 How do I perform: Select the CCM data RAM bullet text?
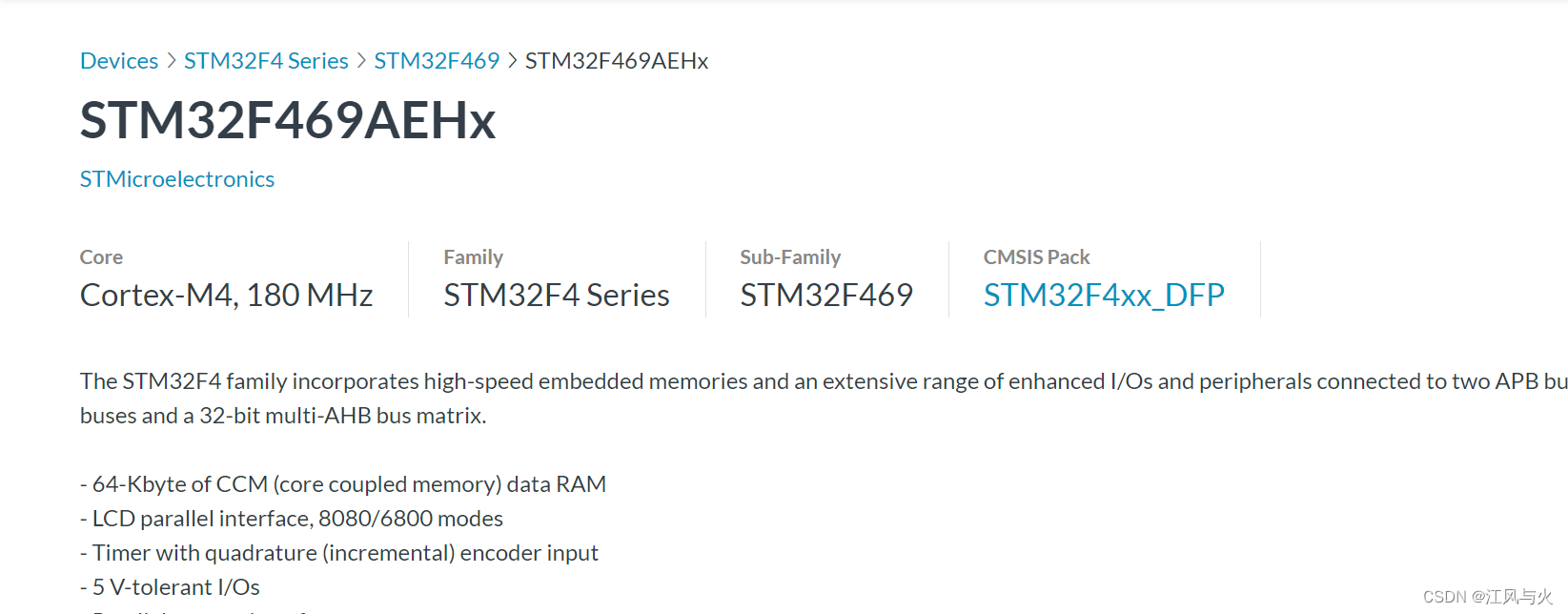[343, 483]
